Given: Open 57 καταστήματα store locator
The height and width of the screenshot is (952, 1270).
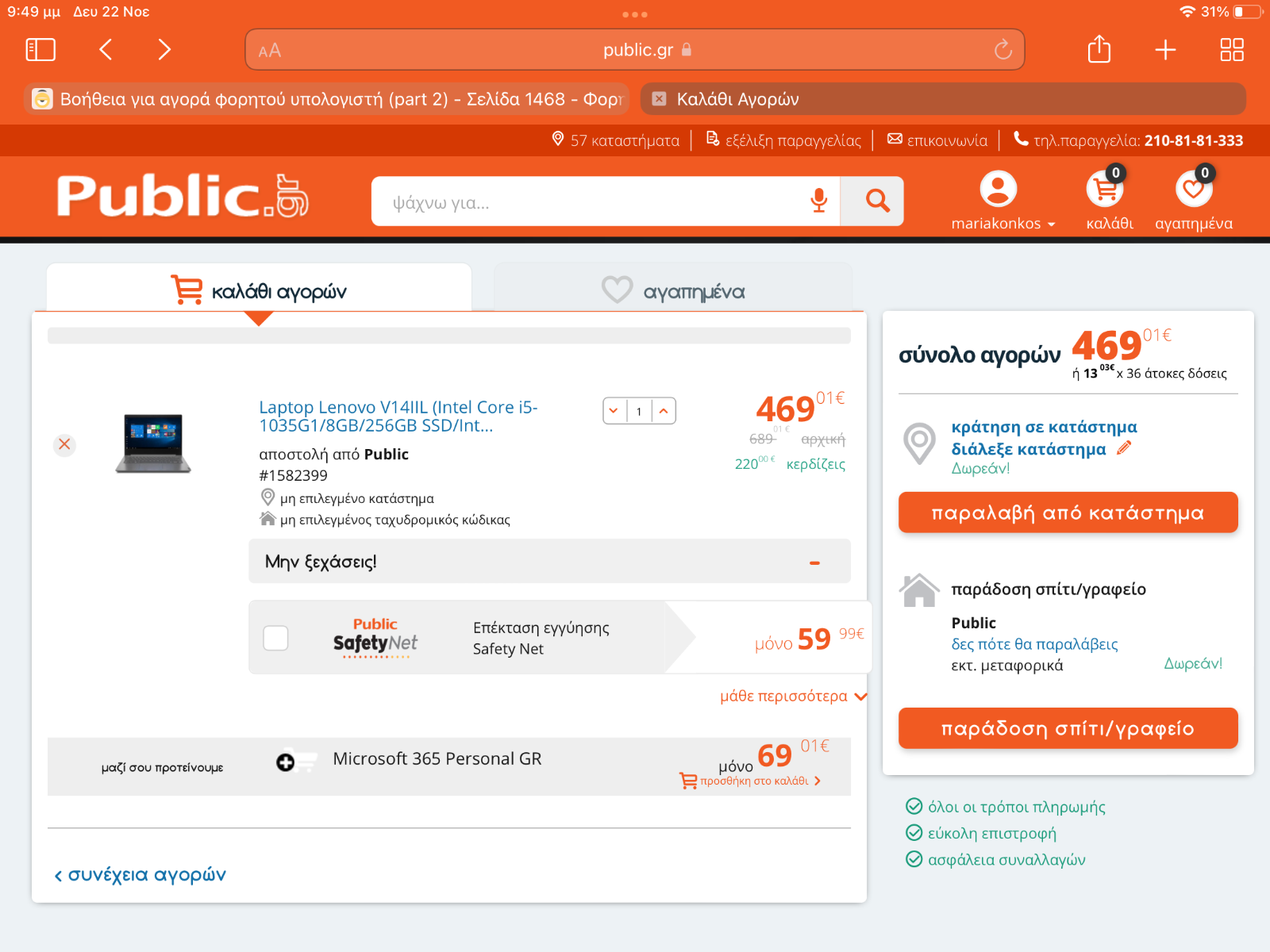Looking at the screenshot, I should click(616, 140).
